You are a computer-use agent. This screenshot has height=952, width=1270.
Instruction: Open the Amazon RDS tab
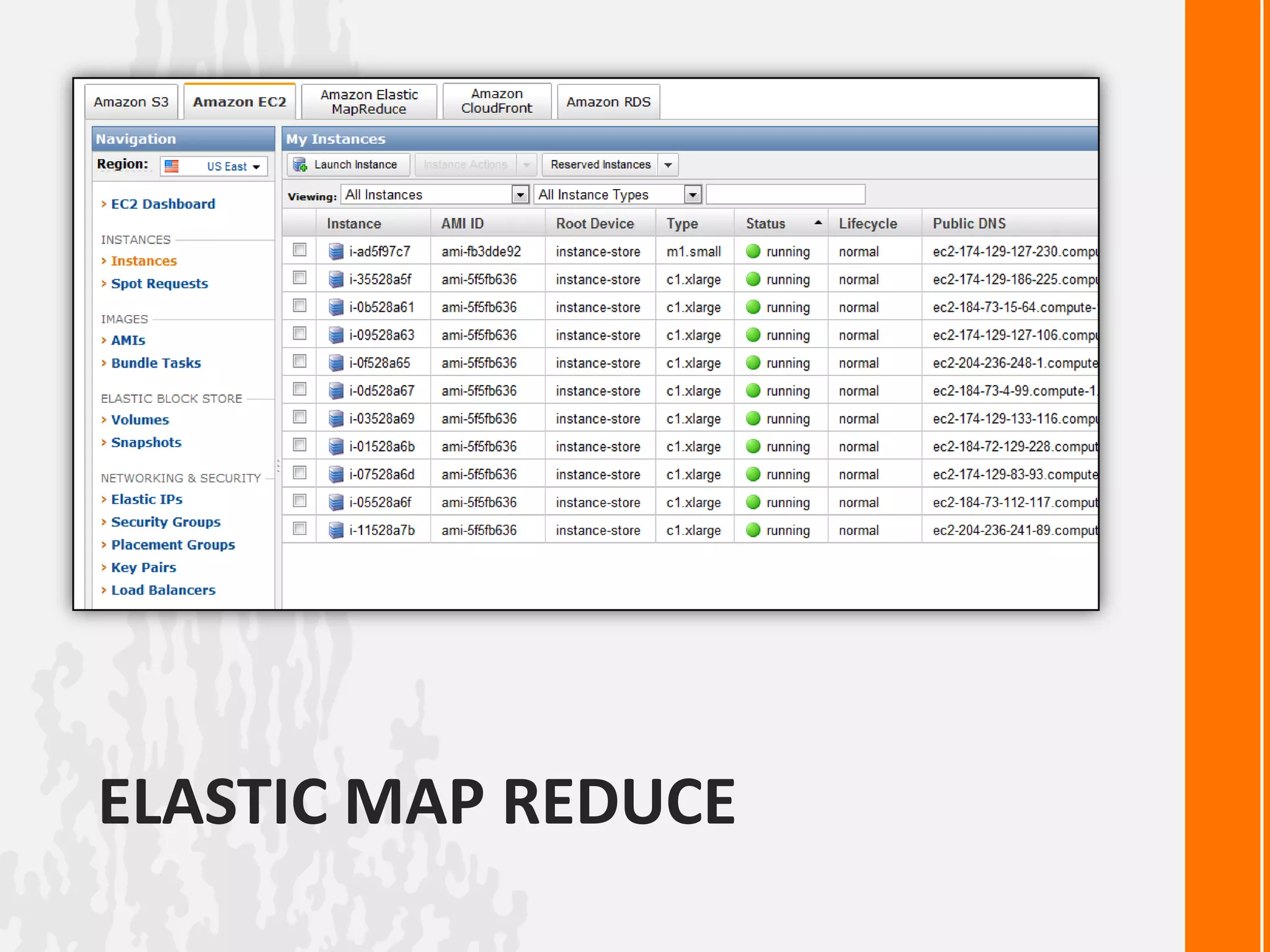click(608, 102)
